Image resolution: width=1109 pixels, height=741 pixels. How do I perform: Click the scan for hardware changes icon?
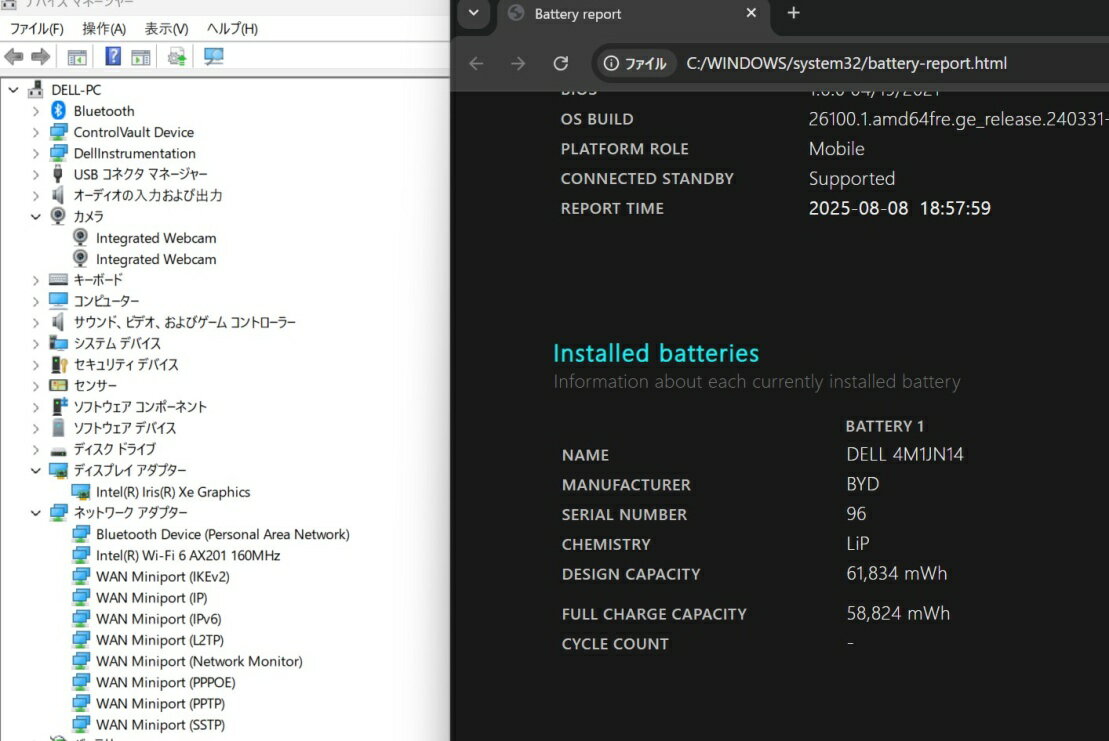(x=213, y=57)
